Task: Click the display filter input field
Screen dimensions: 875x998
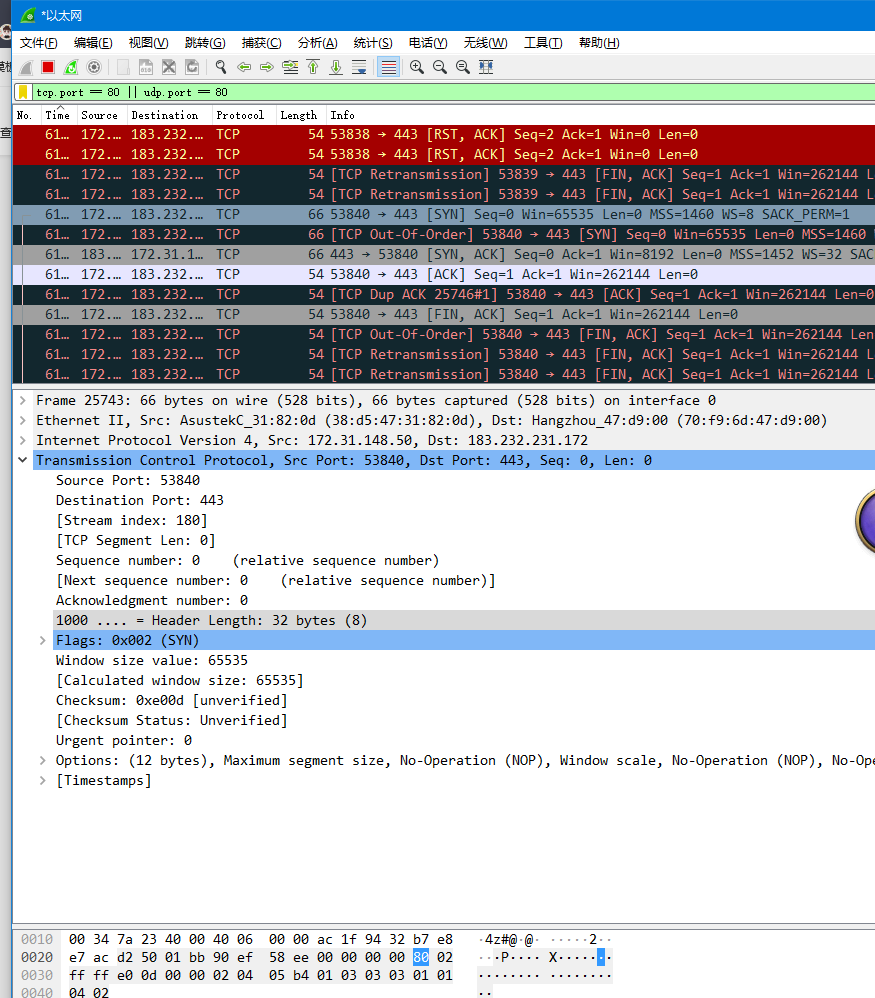Action: click(453, 92)
